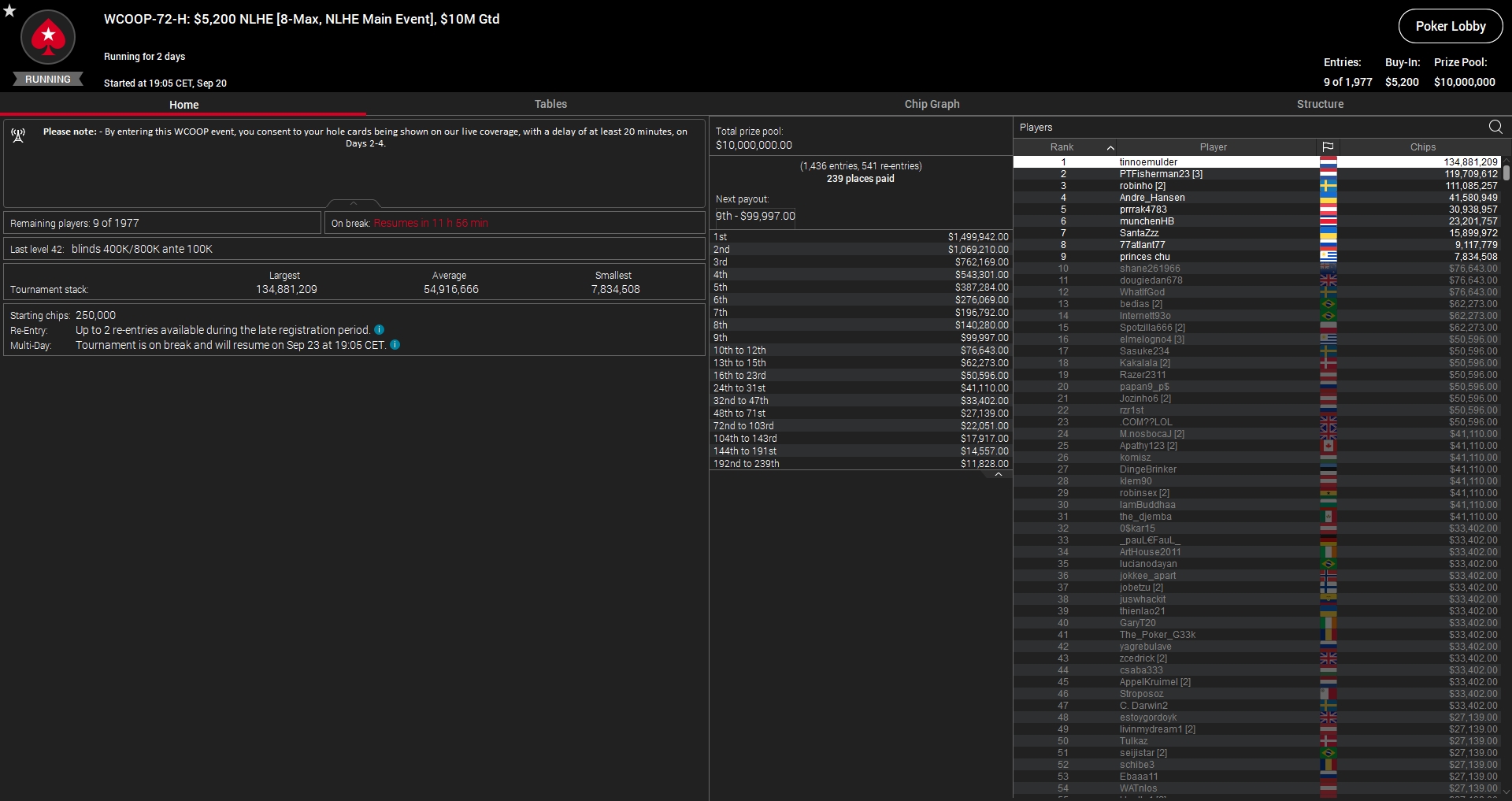Switch to the Tables tab
1512x801 pixels.
(x=550, y=104)
